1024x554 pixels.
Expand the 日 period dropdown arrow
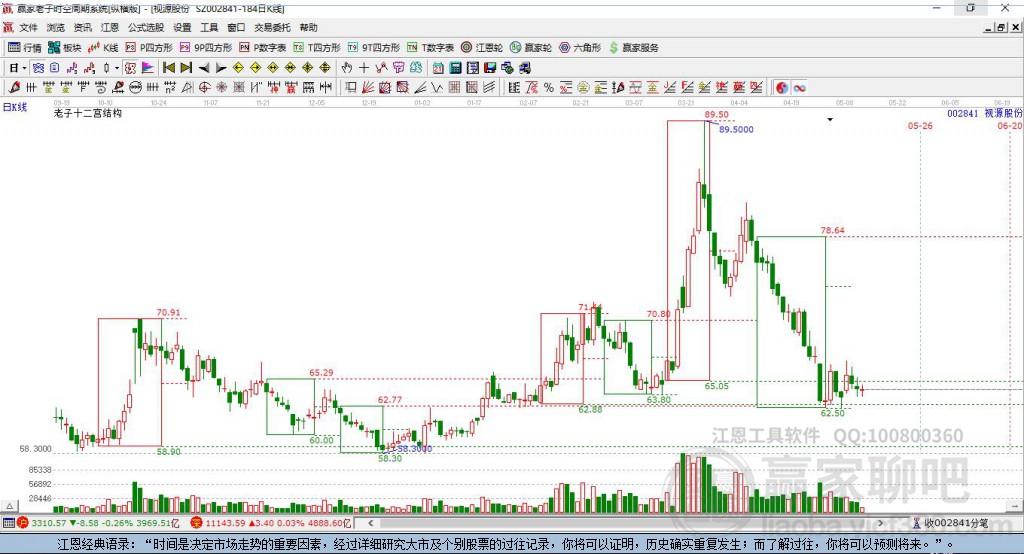coord(24,68)
